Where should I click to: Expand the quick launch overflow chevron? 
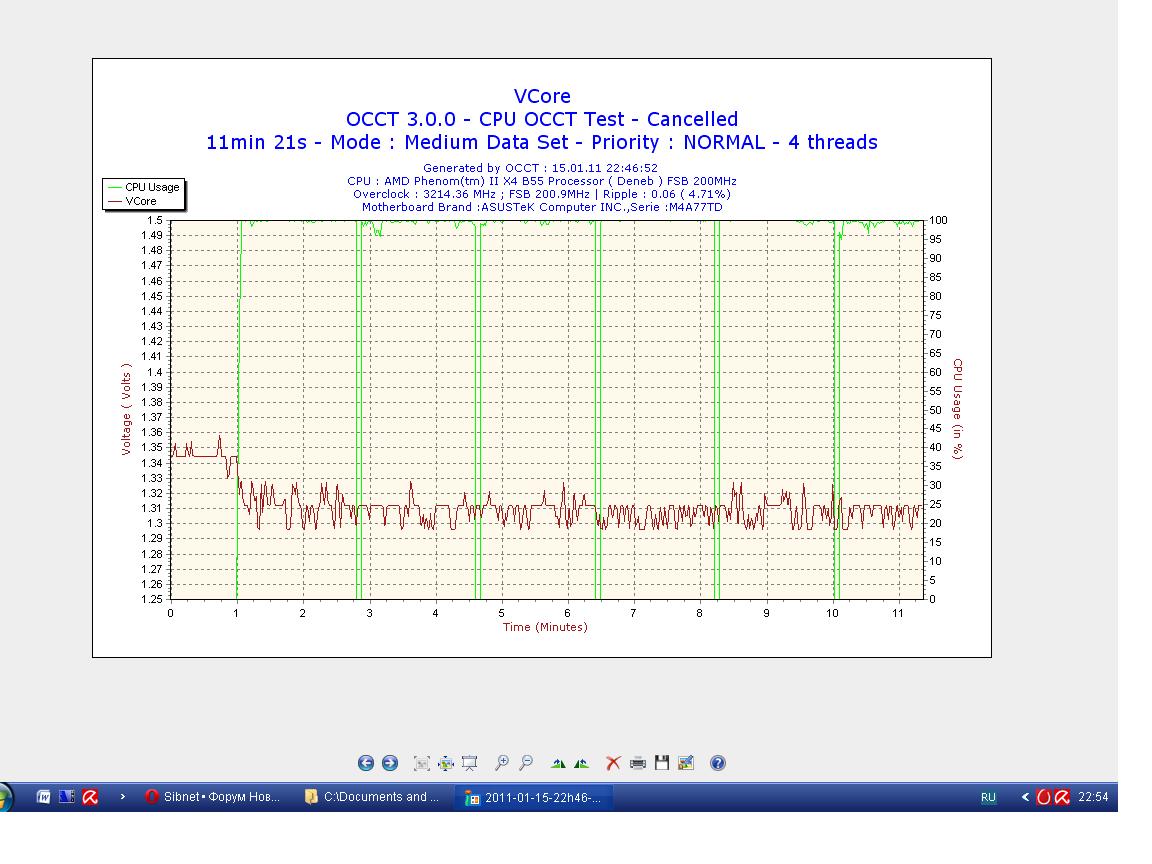pos(123,797)
